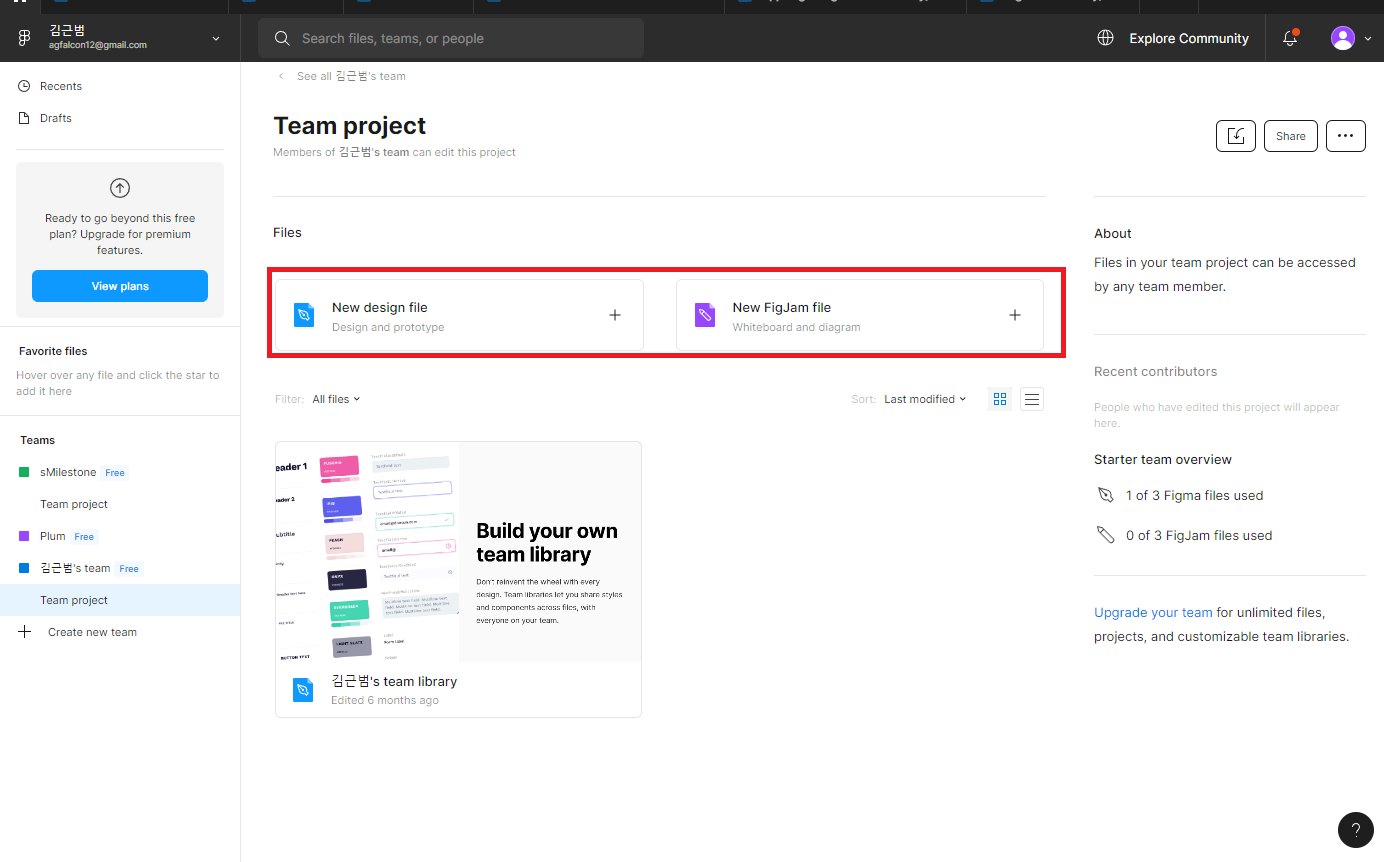Screen dimensions: 1384x862
Task: Switch to grid view
Action: [x=999, y=399]
